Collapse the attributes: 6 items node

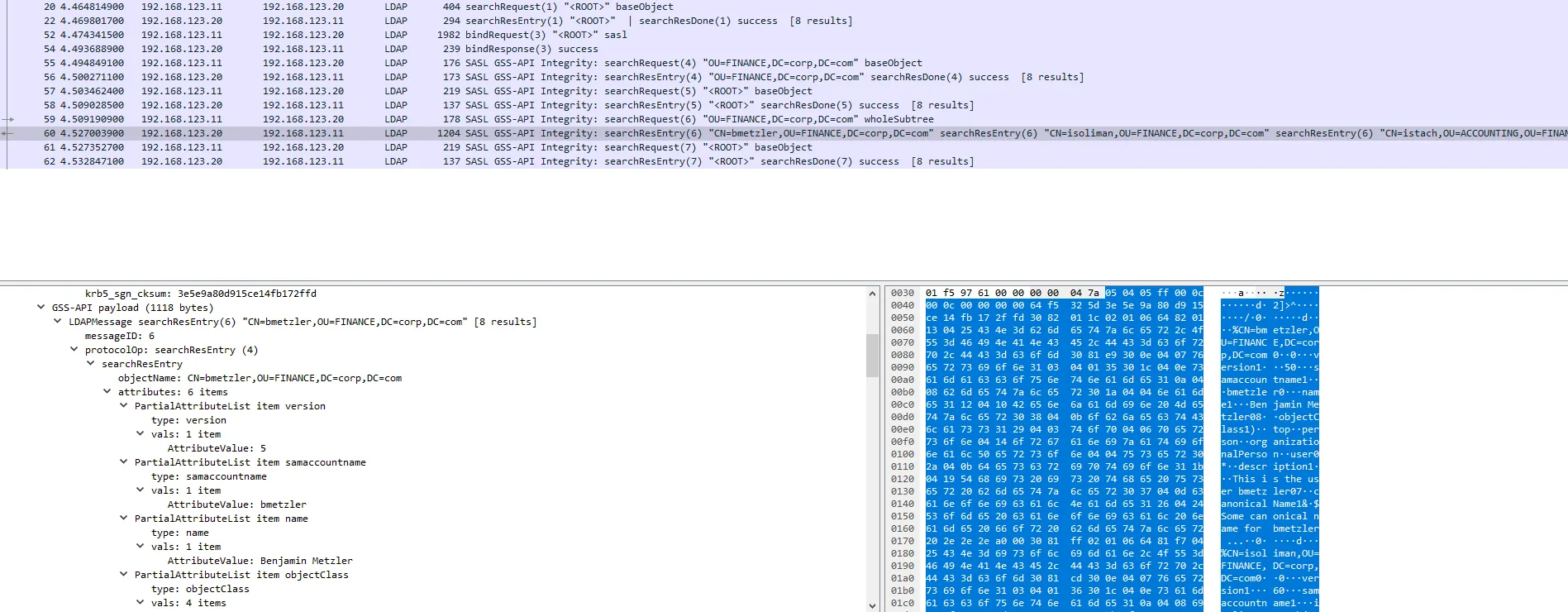pyautogui.click(x=107, y=392)
